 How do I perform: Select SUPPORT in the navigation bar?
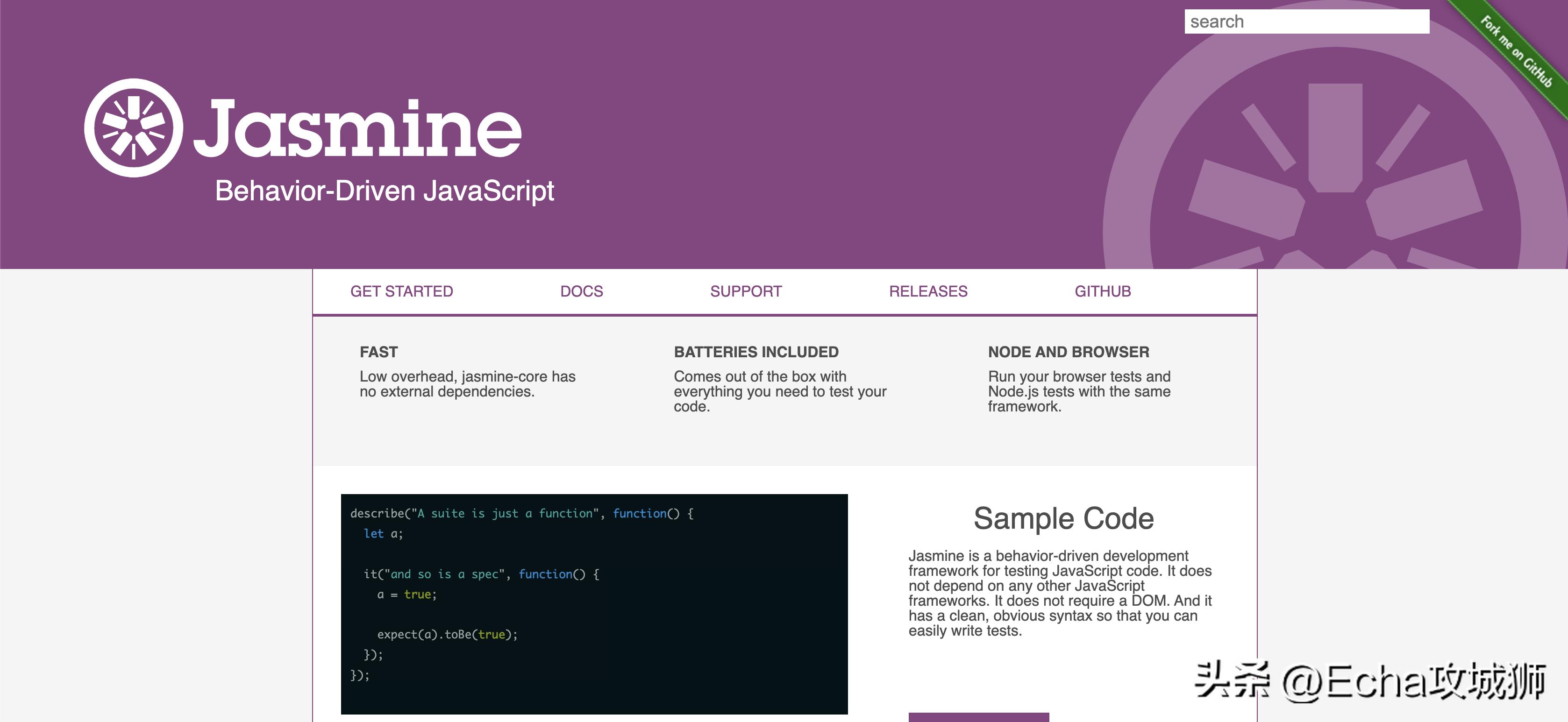pyautogui.click(x=746, y=291)
